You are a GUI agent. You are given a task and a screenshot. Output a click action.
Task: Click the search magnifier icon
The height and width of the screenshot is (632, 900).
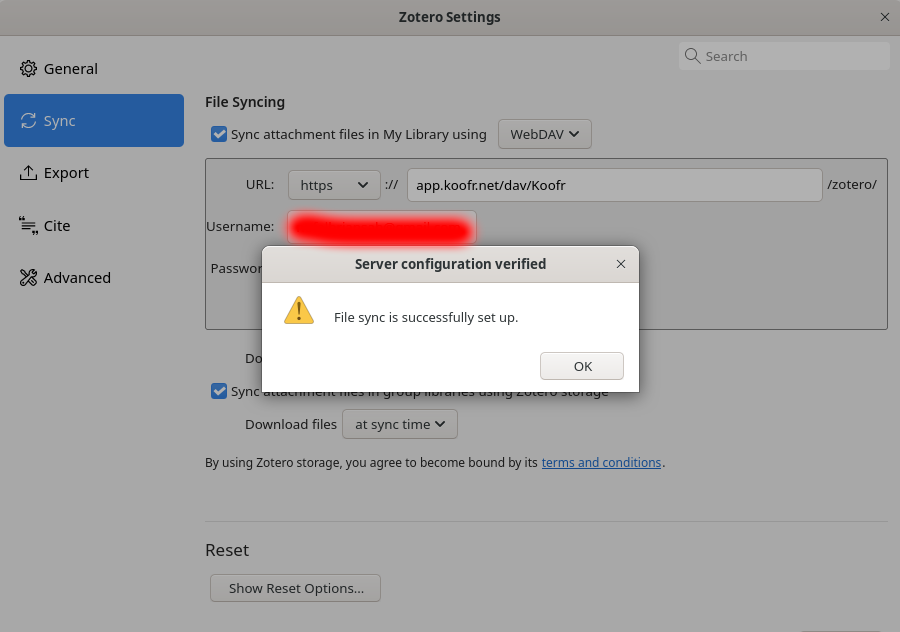(x=692, y=56)
